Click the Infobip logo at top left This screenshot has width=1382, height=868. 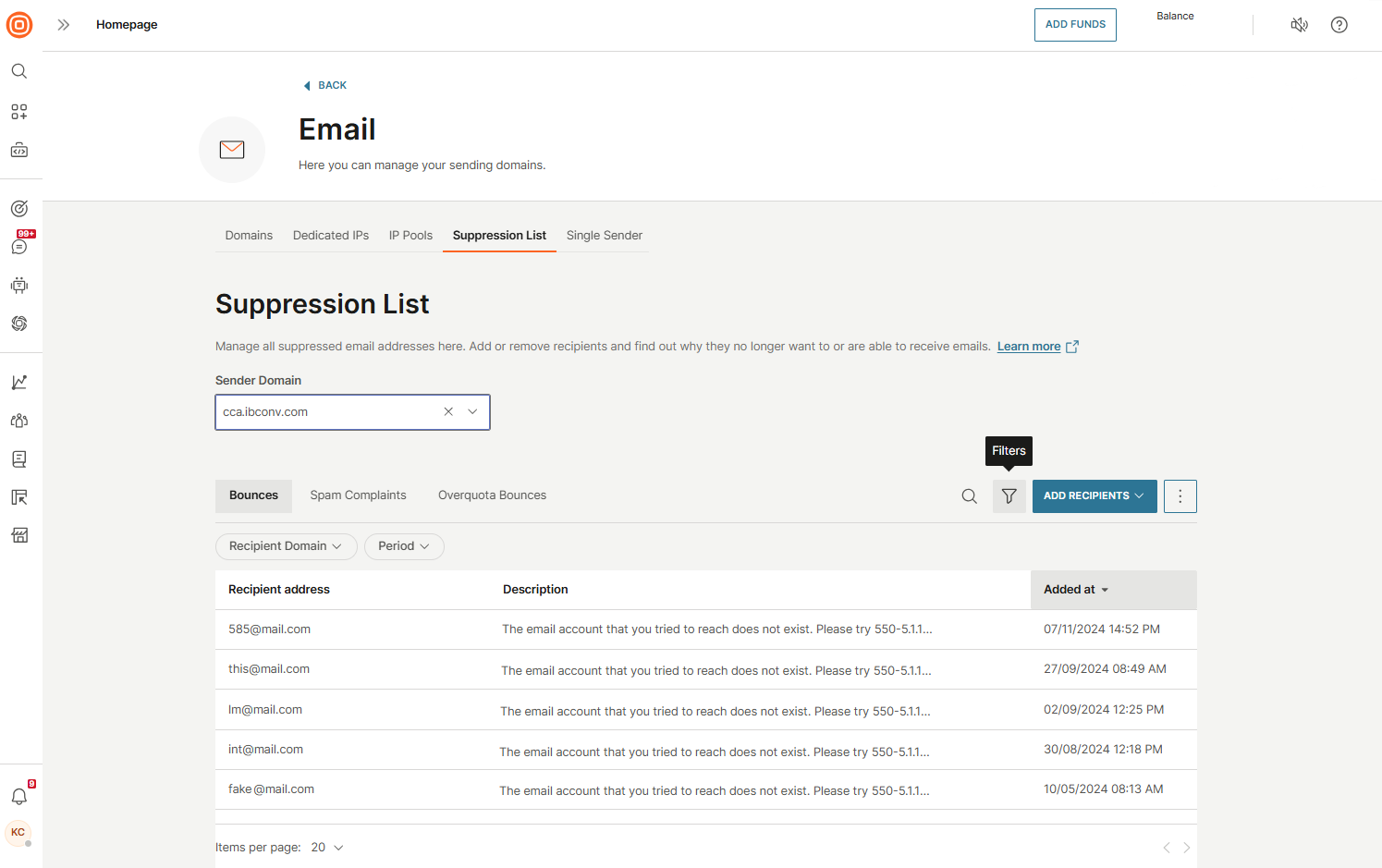coord(18,25)
